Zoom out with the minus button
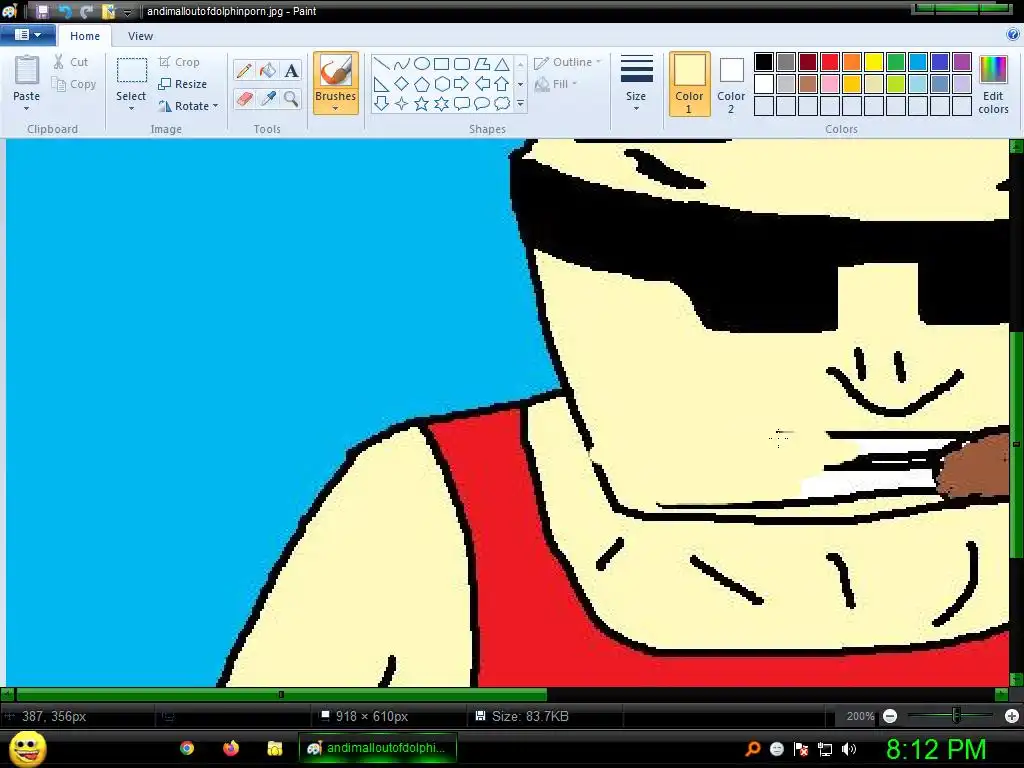This screenshot has width=1024, height=768. point(890,716)
